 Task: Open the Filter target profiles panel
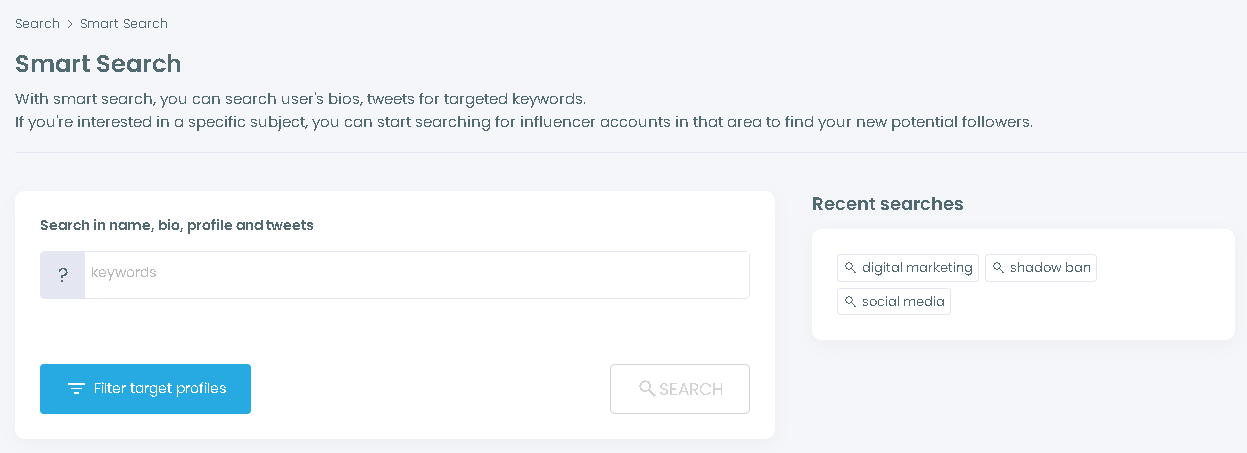pos(145,389)
